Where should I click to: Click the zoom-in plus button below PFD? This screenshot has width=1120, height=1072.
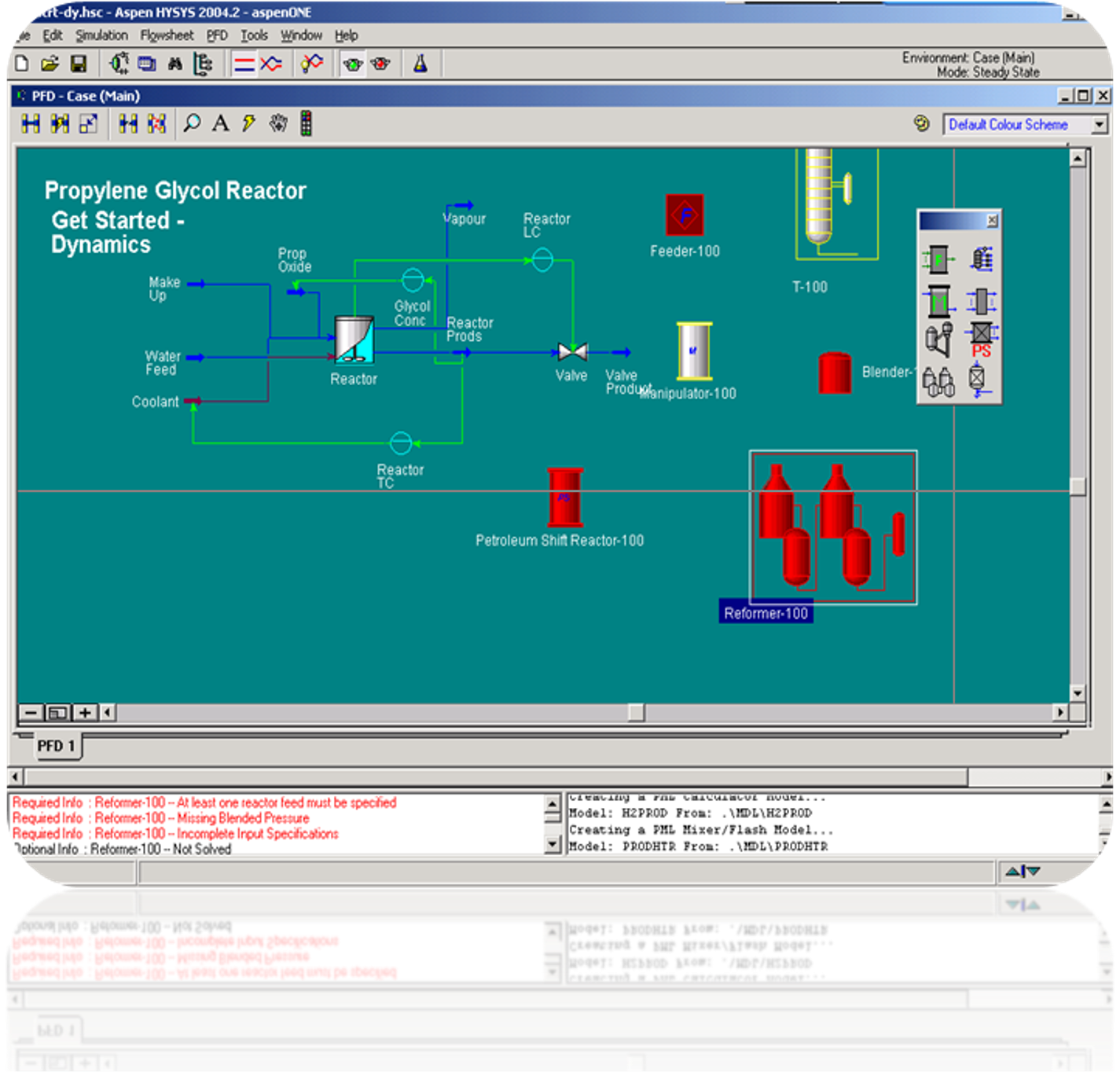pos(84,713)
